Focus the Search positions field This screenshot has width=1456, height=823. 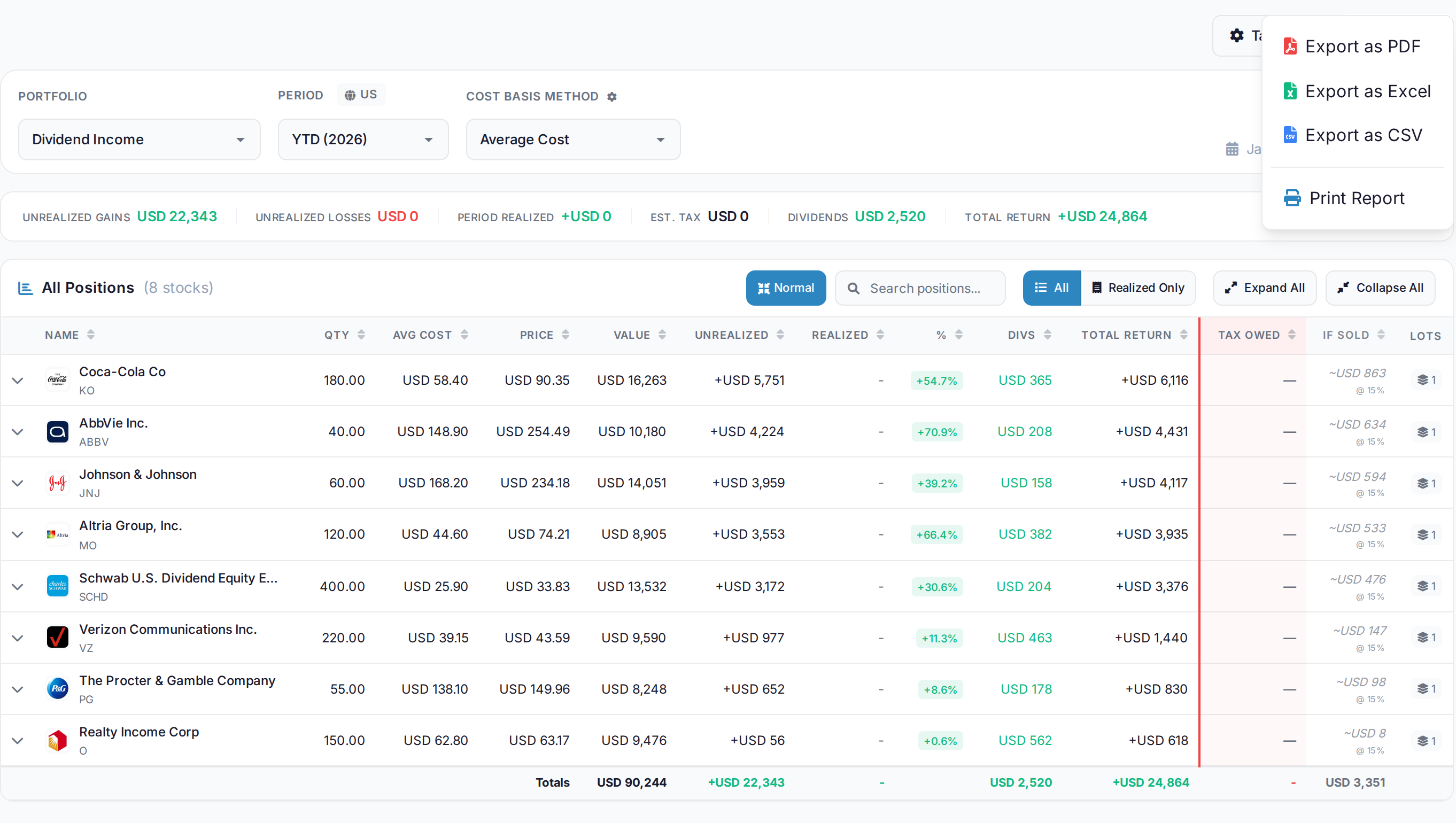[920, 288]
